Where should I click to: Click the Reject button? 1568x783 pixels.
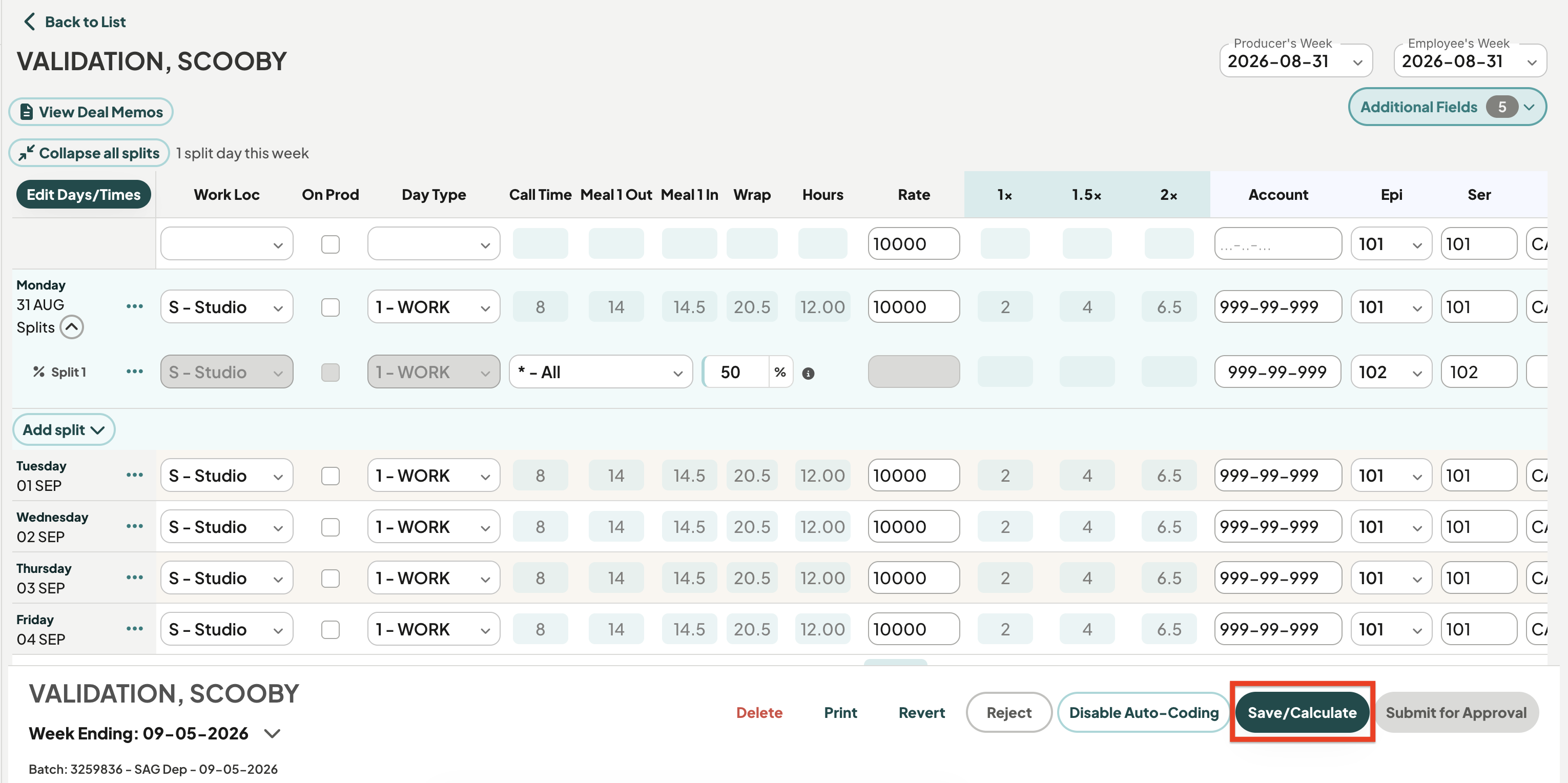(1008, 712)
